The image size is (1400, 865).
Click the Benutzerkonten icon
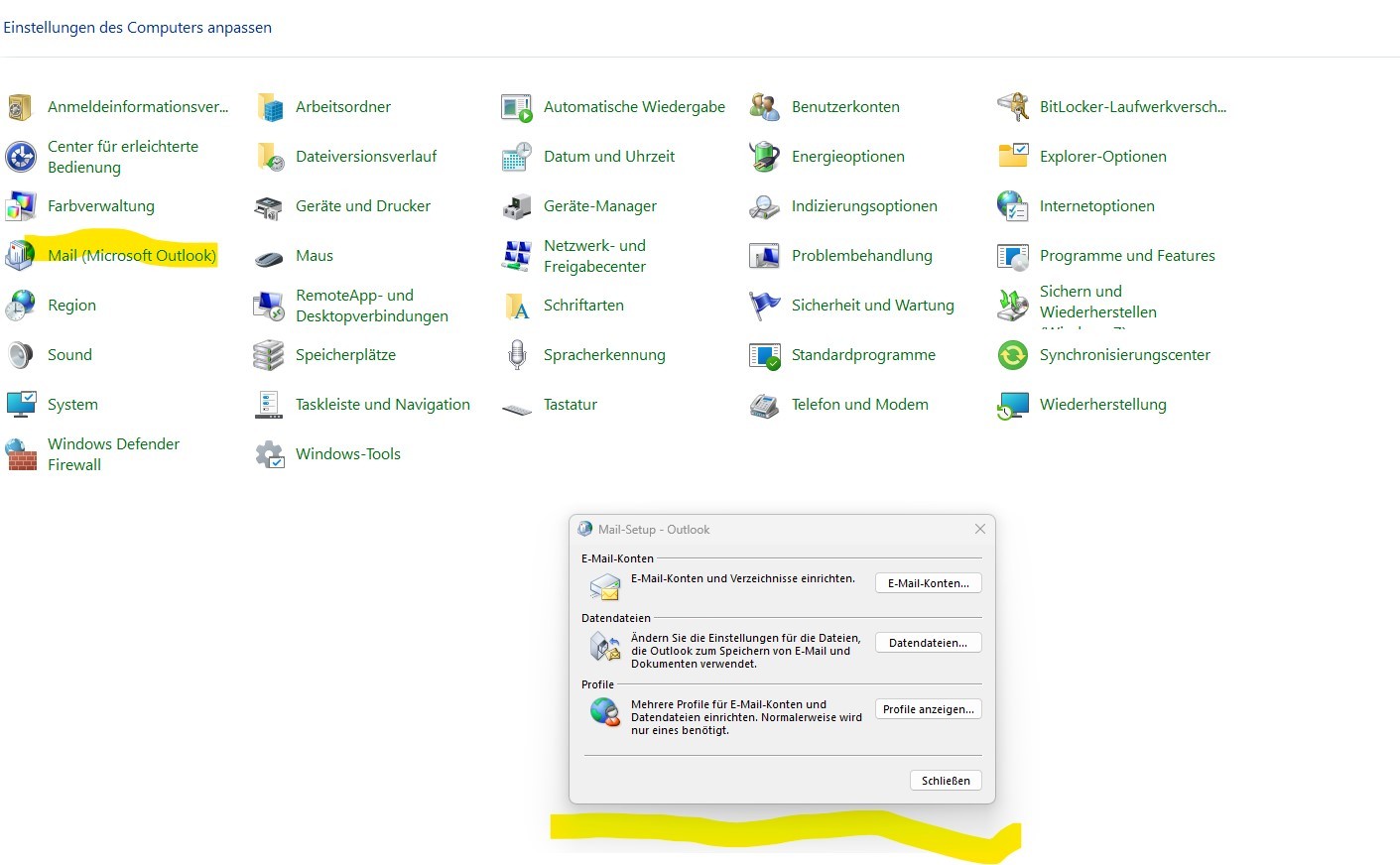764,107
